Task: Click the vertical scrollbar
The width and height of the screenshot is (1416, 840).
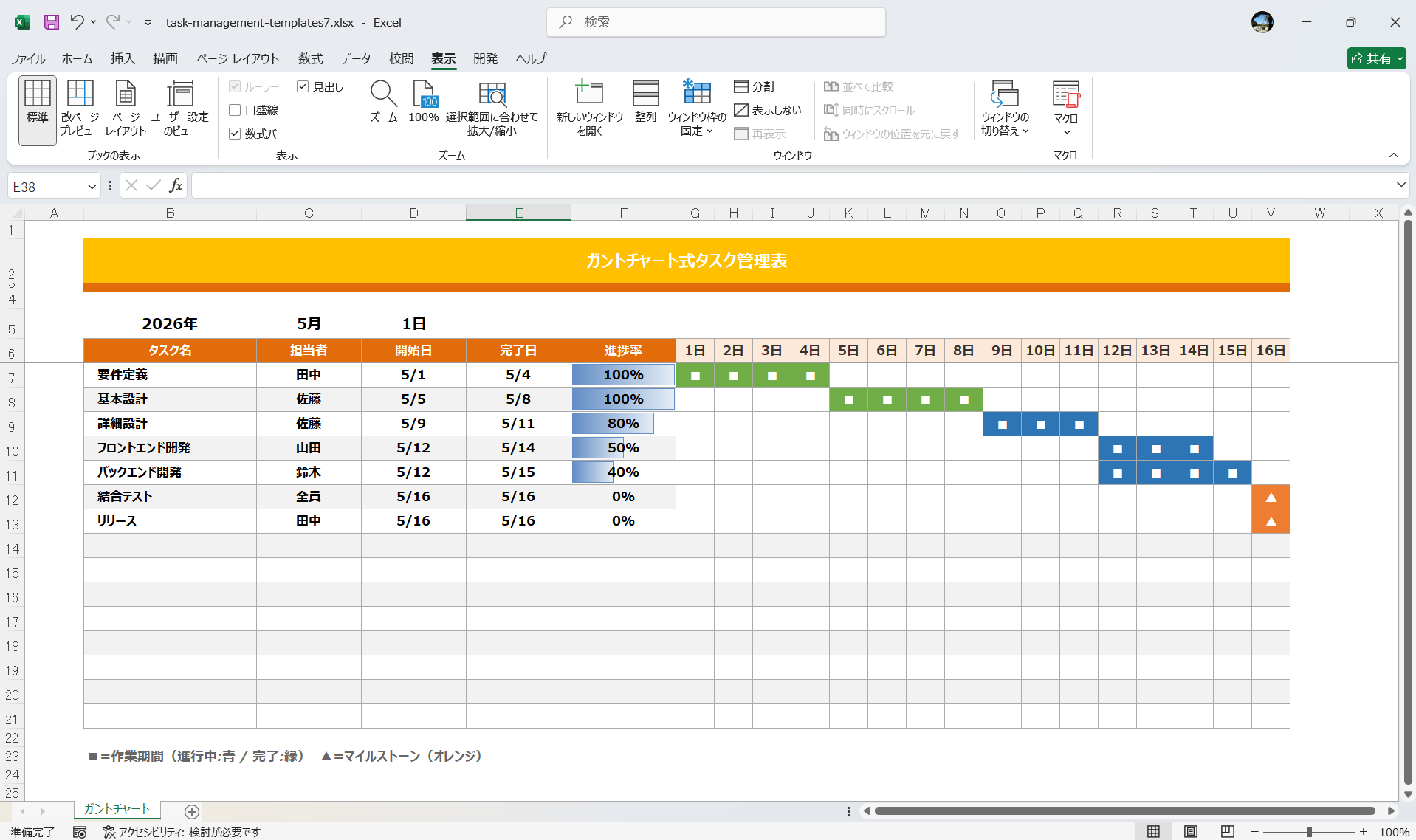Action: point(1408,502)
